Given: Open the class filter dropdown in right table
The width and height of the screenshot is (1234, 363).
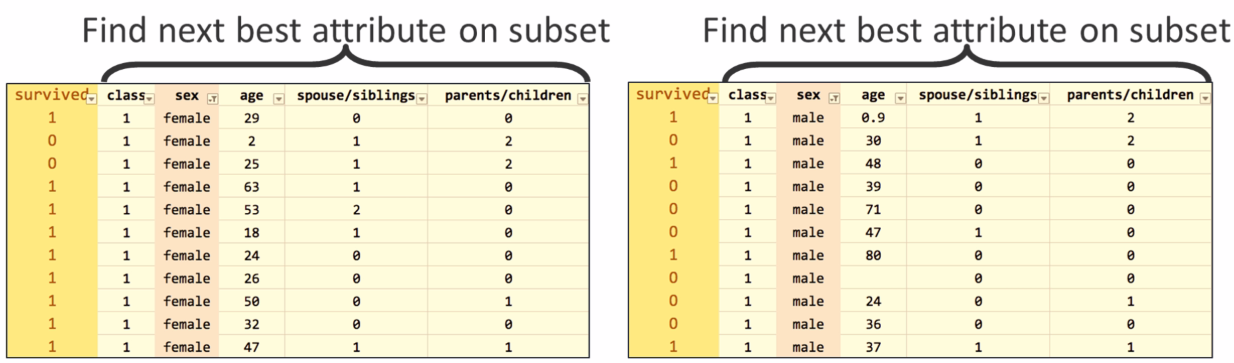Looking at the screenshot, I should (771, 98).
